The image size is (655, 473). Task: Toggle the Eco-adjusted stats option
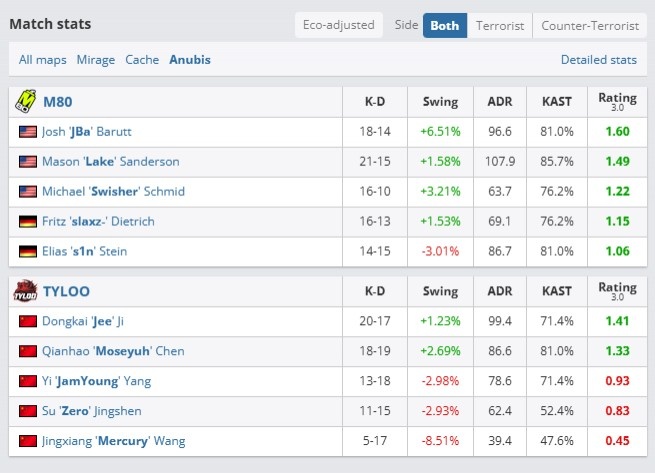click(x=339, y=25)
